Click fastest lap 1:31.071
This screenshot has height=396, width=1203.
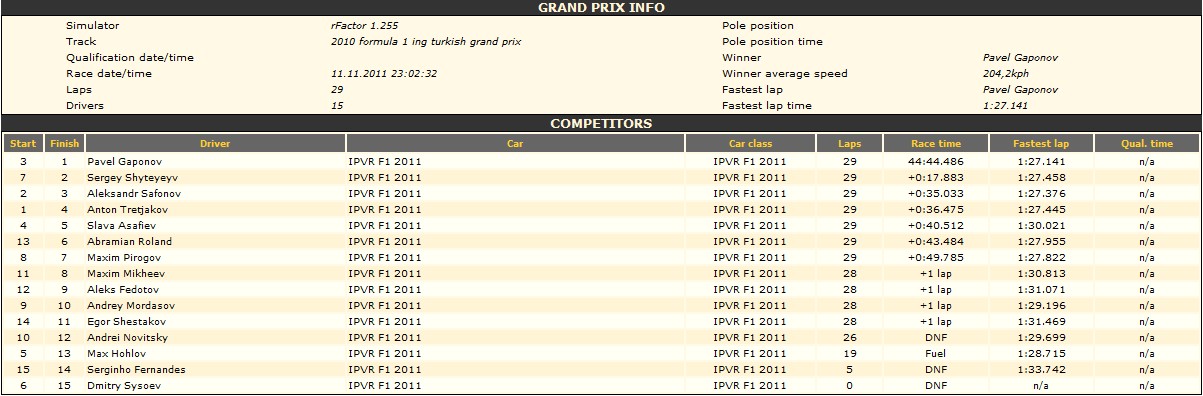pyautogui.click(x=1041, y=289)
